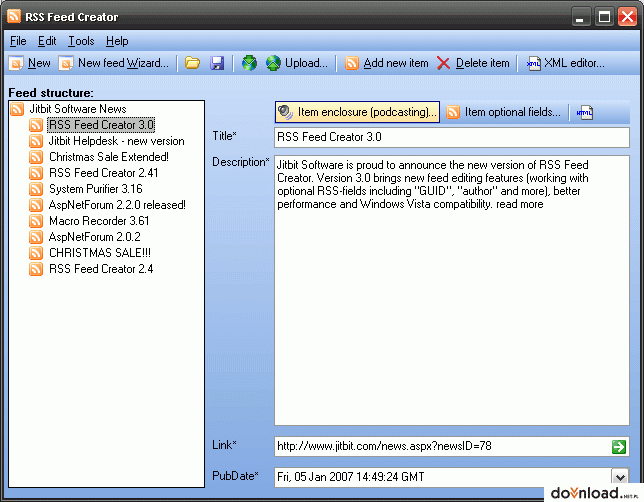
Task: Select RSS Feed Creator 2.41 item
Action: point(104,173)
